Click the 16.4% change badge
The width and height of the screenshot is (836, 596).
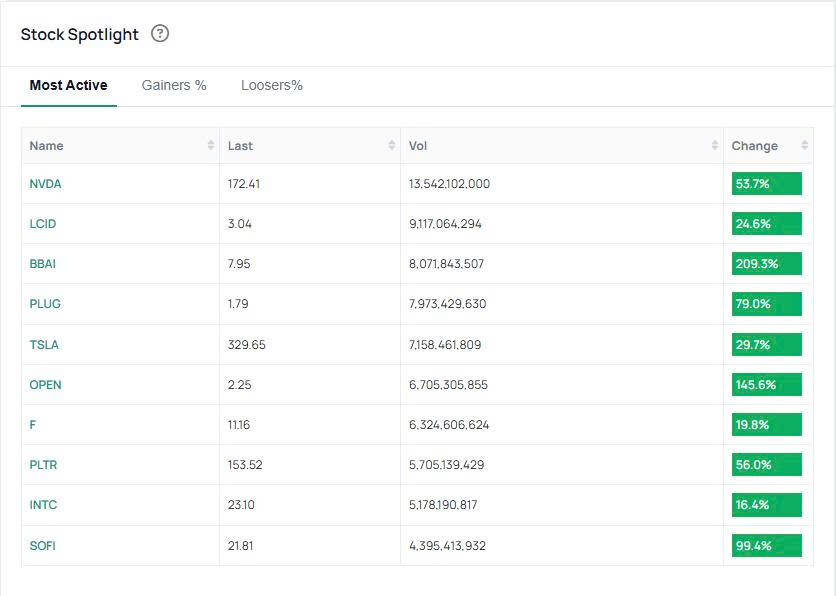(x=767, y=505)
